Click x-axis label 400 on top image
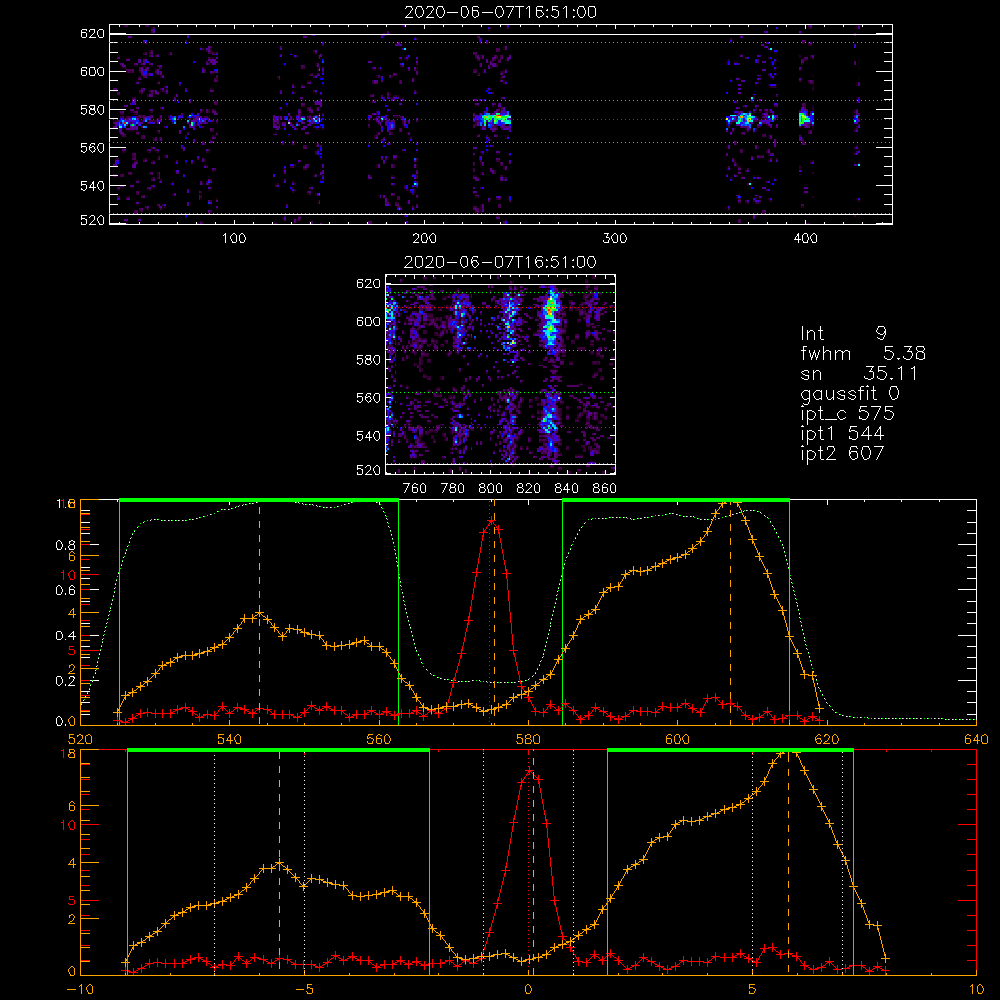The height and width of the screenshot is (1000, 1000). coord(805,239)
